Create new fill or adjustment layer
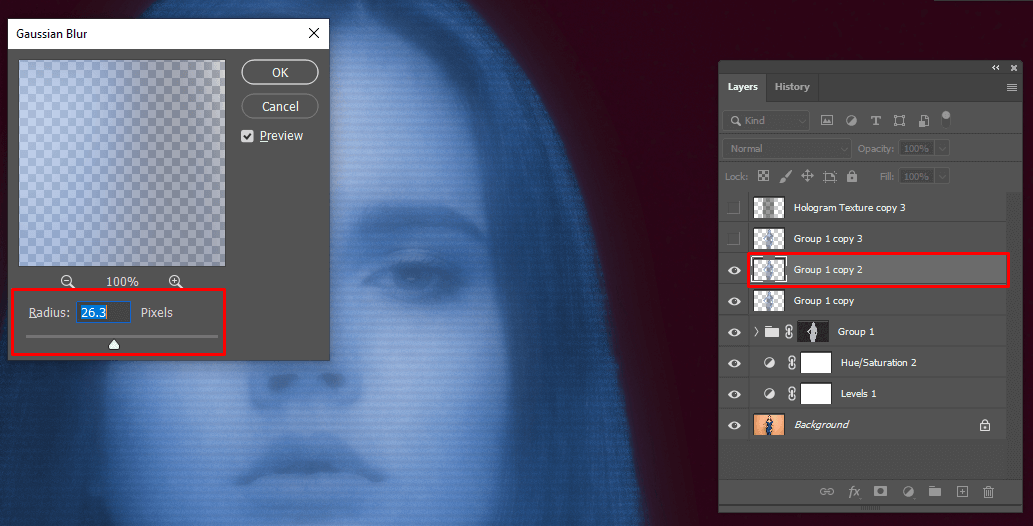The width and height of the screenshot is (1033, 526). (908, 492)
